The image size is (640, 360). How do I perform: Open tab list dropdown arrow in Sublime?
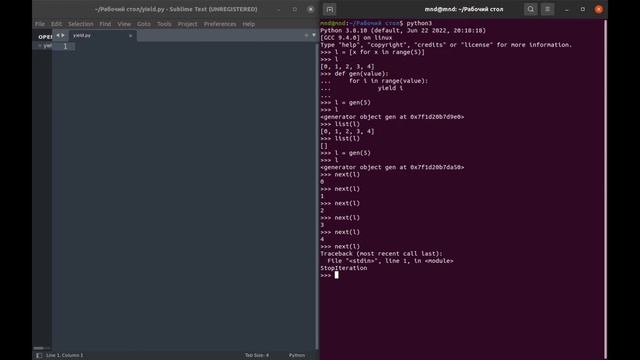point(313,35)
